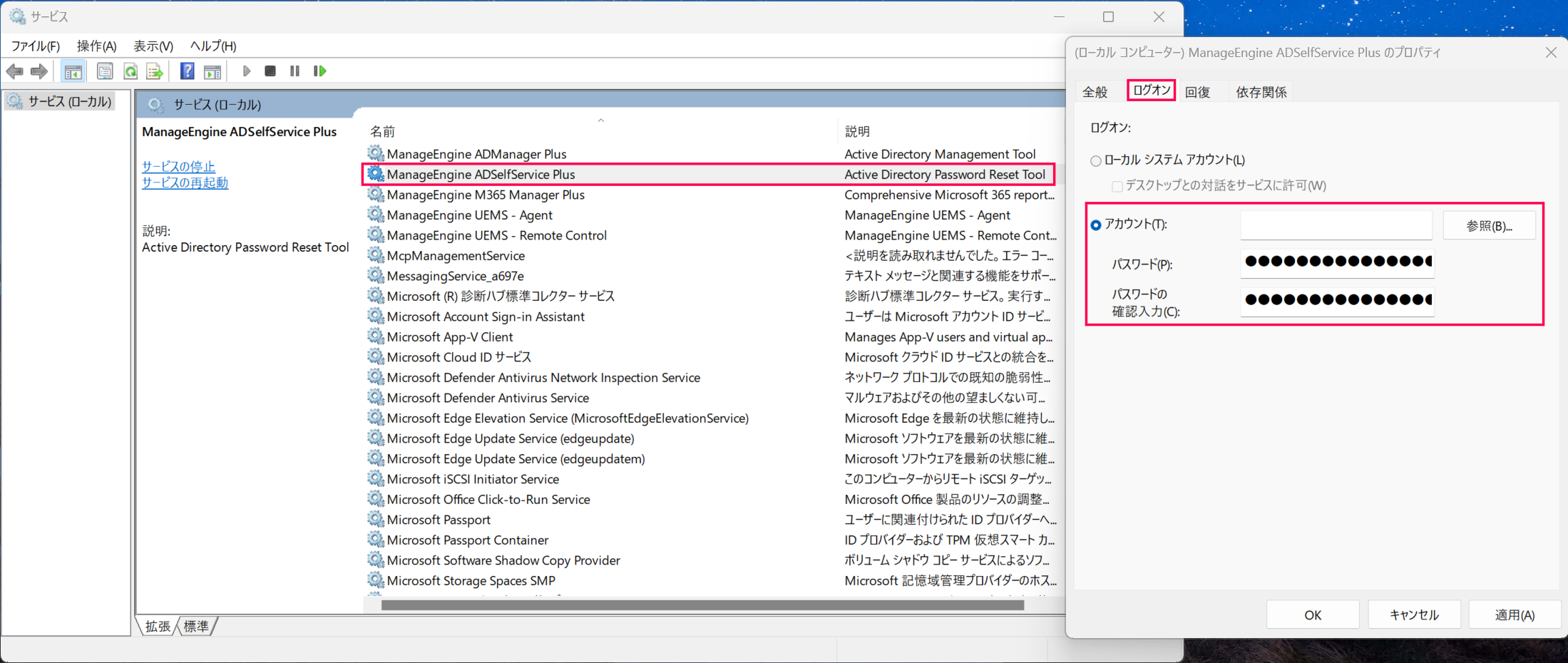Select the Microsoft iSCSI Initiator Service gear icon
The height and width of the screenshot is (663, 1568).
(376, 478)
